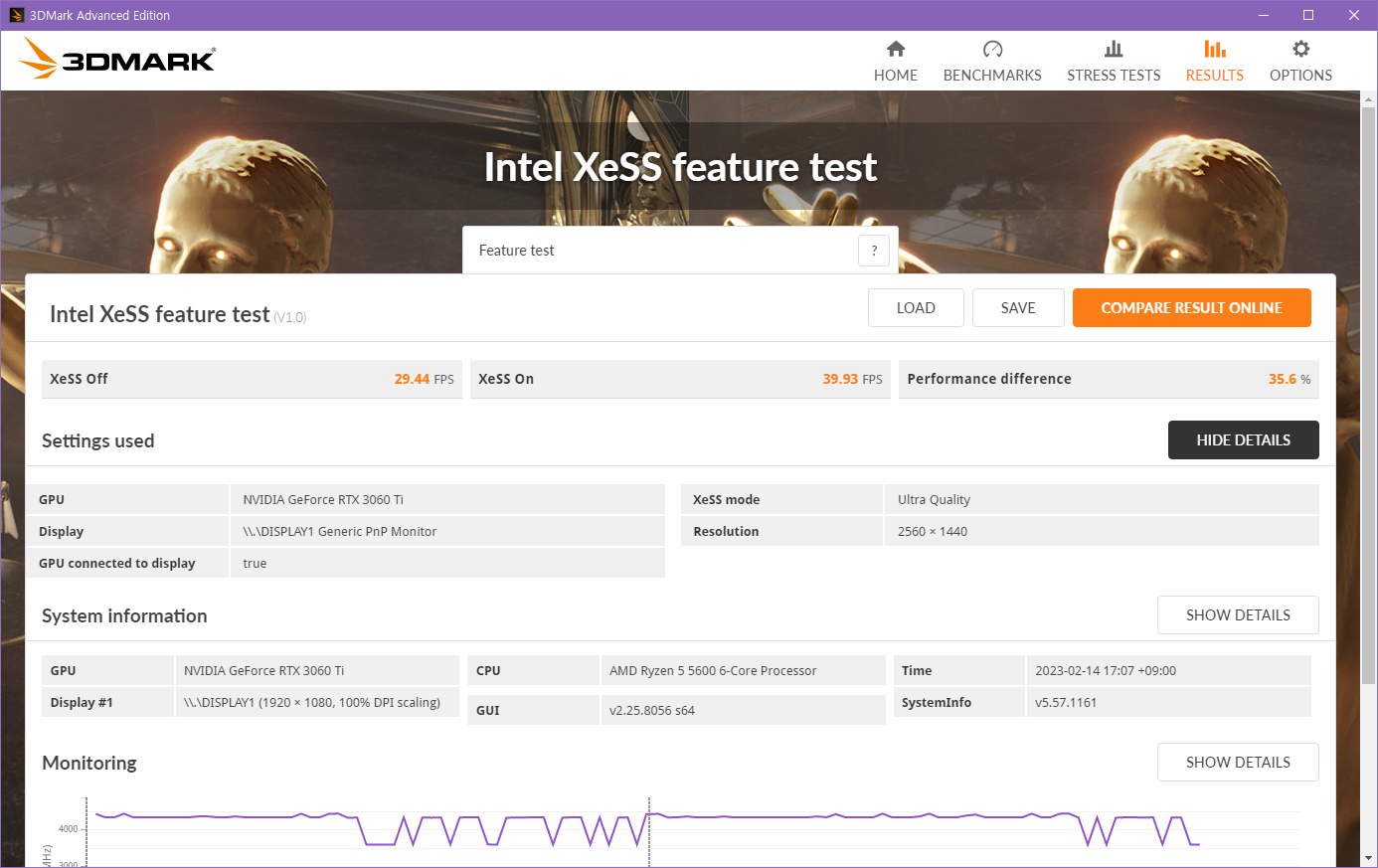This screenshot has height=868, width=1378.
Task: Click the Performance difference 35.6 % value
Action: pyautogui.click(x=1290, y=379)
